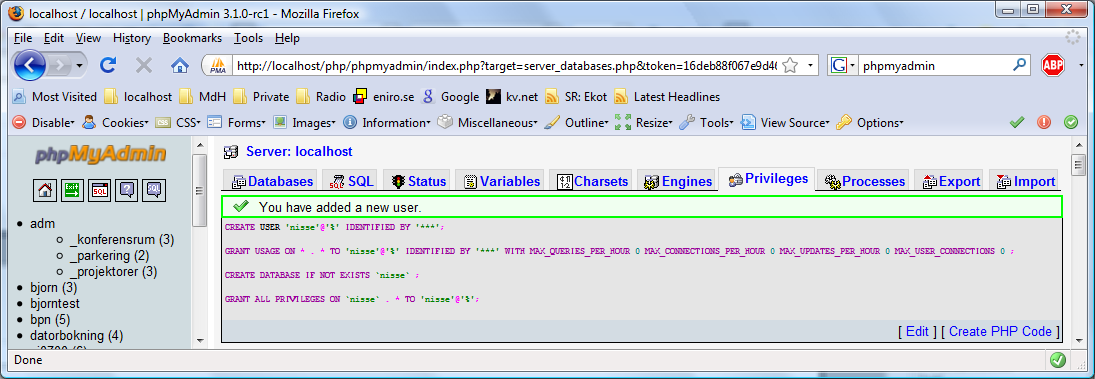Click the green check icon in the status bar
1095x379 pixels.
[x=1058, y=359]
